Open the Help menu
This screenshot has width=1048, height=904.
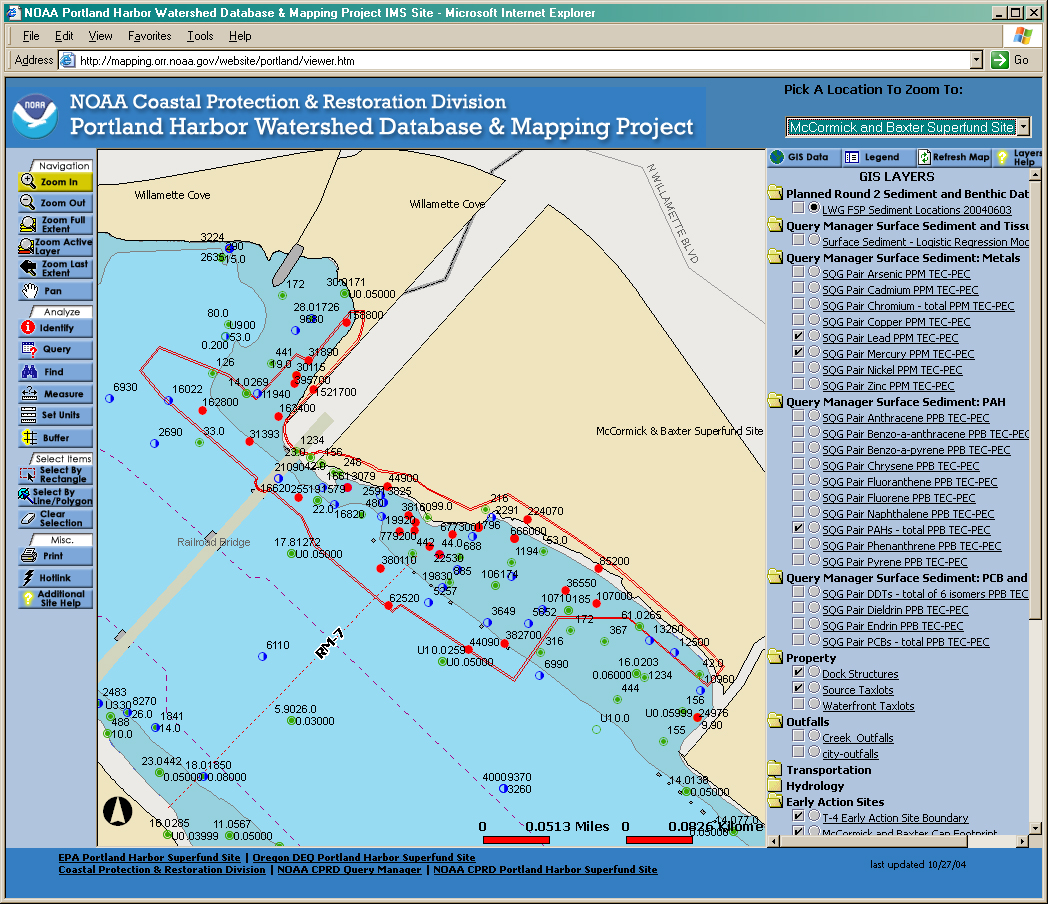tap(240, 36)
